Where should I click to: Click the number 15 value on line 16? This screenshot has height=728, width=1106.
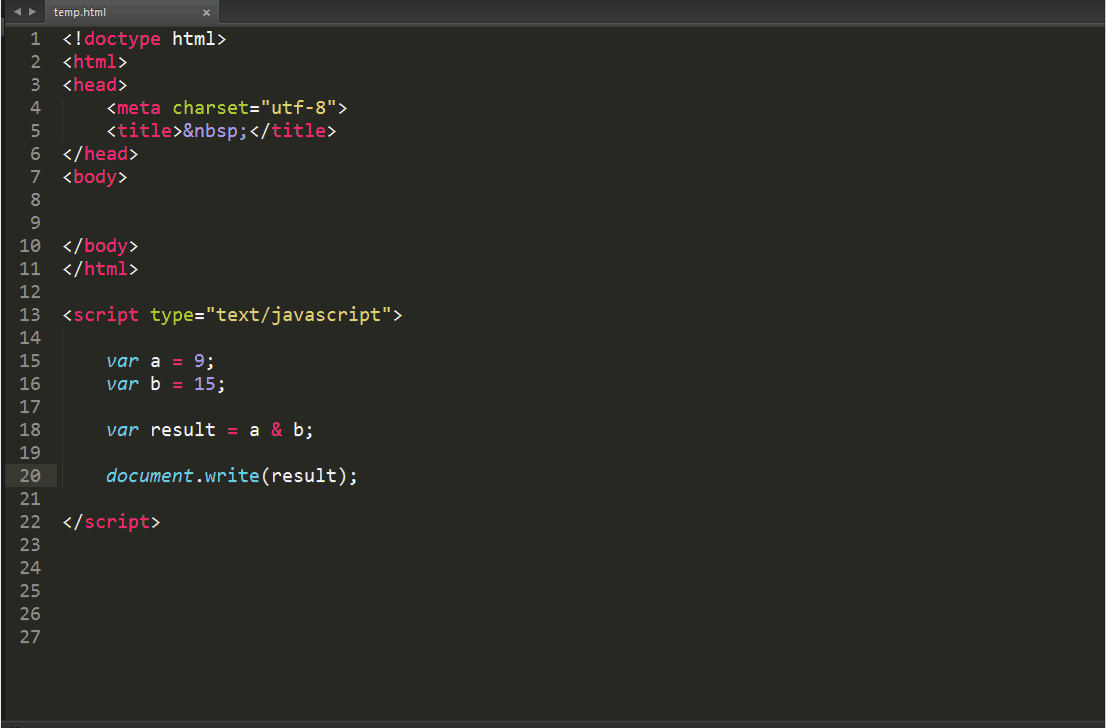click(205, 384)
